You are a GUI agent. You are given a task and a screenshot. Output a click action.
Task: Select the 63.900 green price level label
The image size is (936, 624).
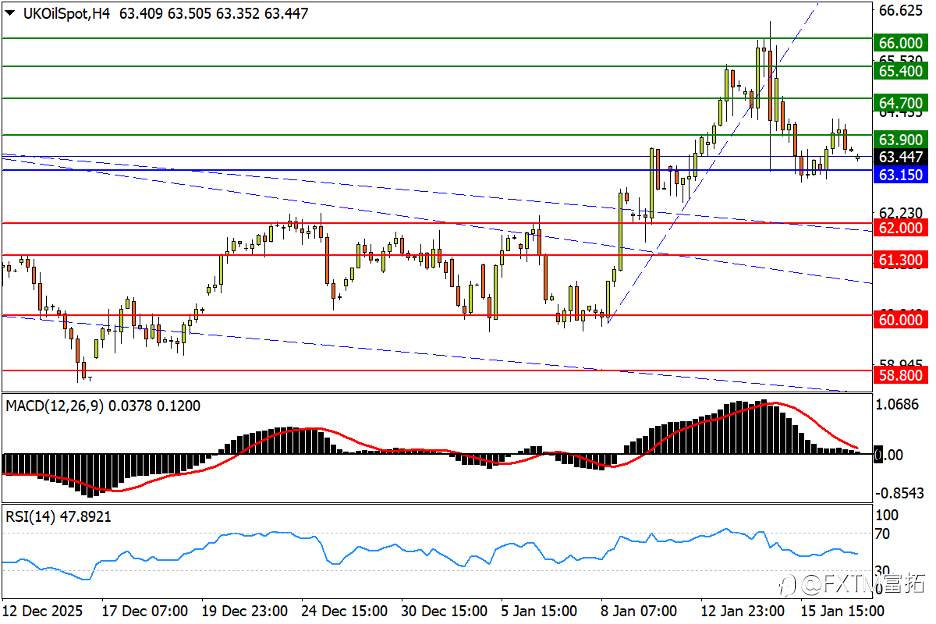coord(901,139)
